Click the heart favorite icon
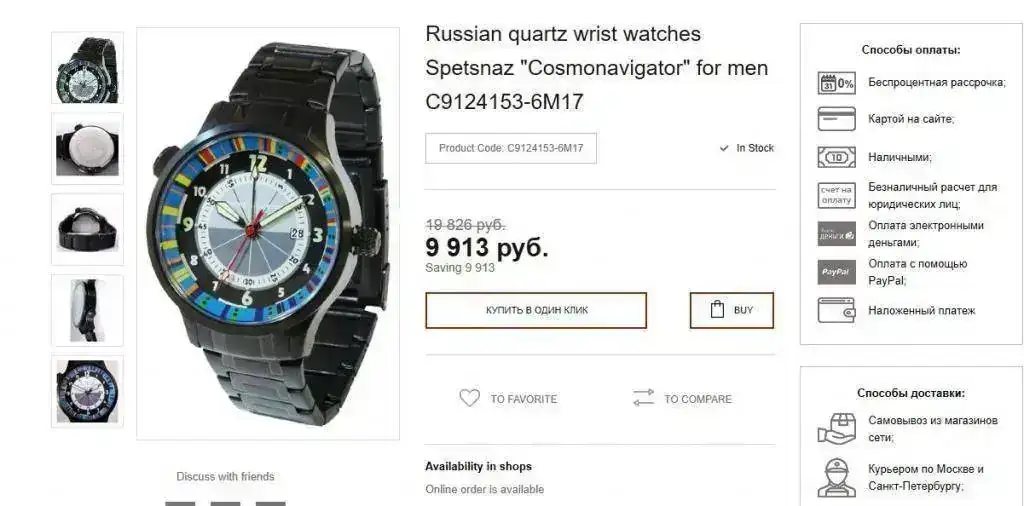Viewport: 1024px width, 506px height. tap(469, 398)
